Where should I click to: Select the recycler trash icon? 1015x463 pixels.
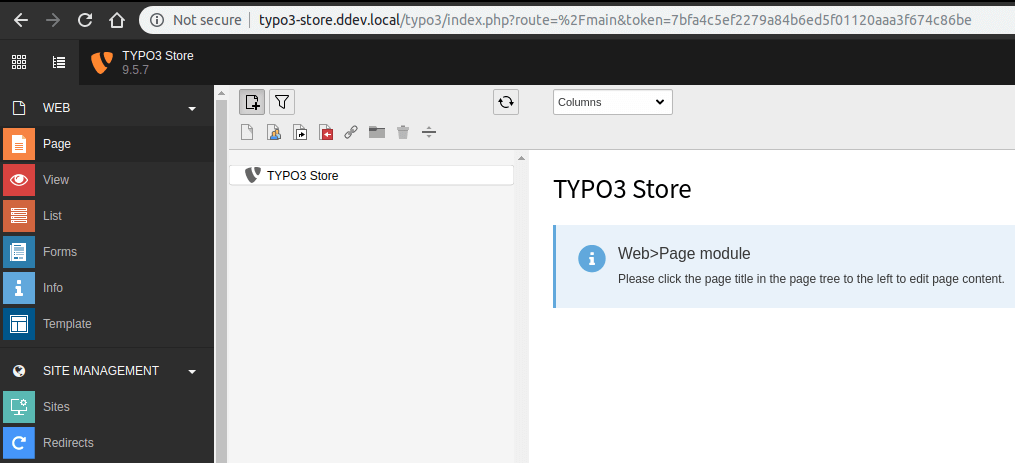(x=403, y=132)
